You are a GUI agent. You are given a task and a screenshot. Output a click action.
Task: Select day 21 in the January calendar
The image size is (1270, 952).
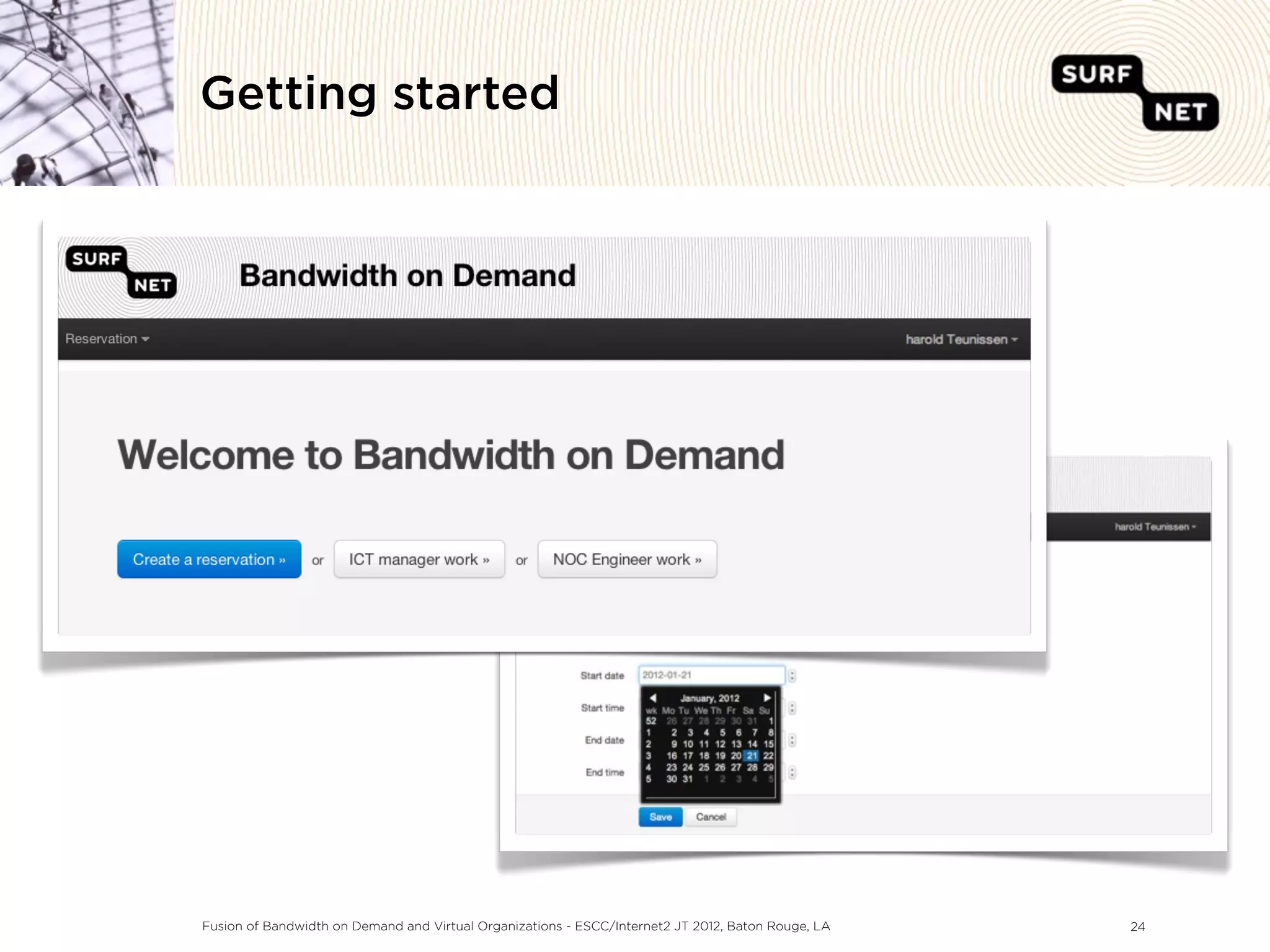pyautogui.click(x=752, y=756)
